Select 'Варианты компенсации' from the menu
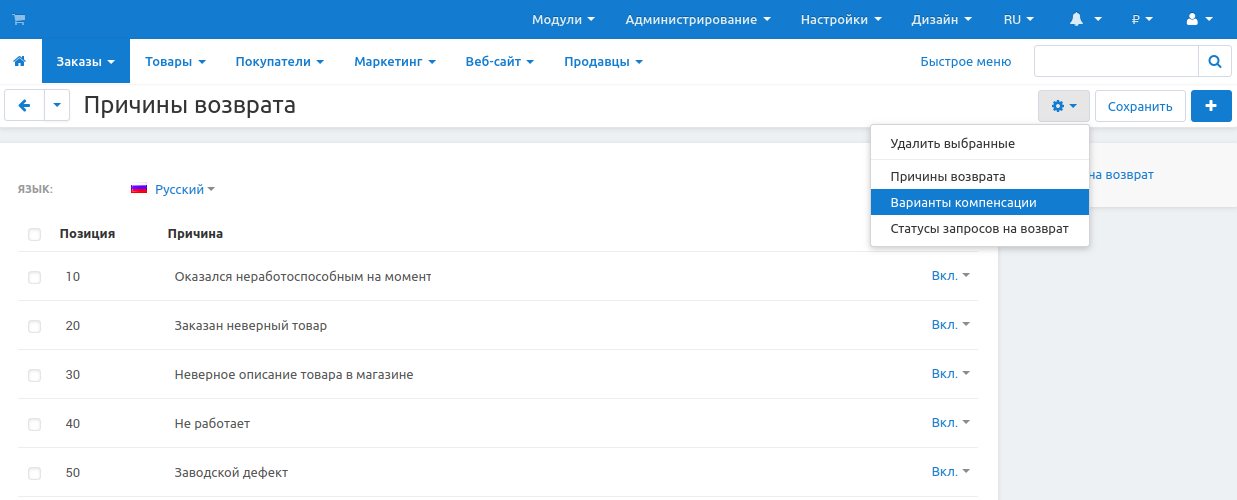 963,202
